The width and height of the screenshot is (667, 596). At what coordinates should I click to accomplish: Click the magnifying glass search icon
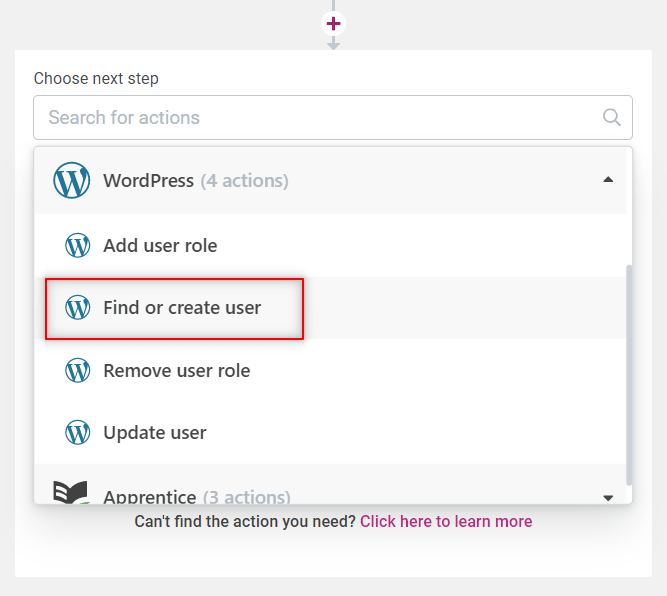pos(611,117)
